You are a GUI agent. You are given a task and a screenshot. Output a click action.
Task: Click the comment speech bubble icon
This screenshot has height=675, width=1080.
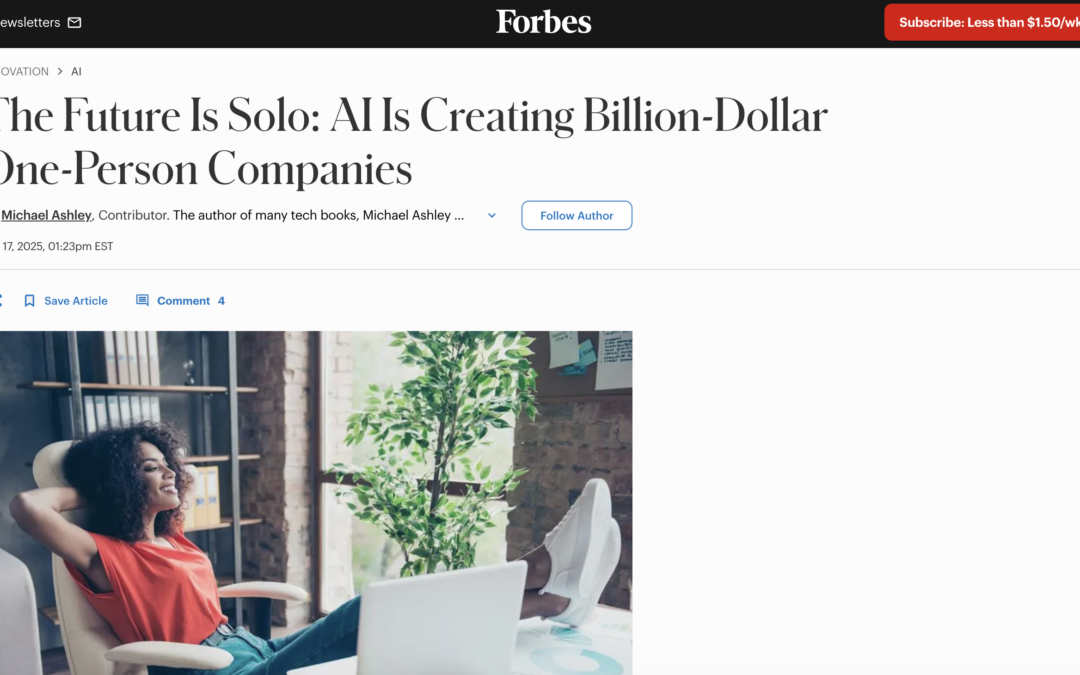[142, 300]
